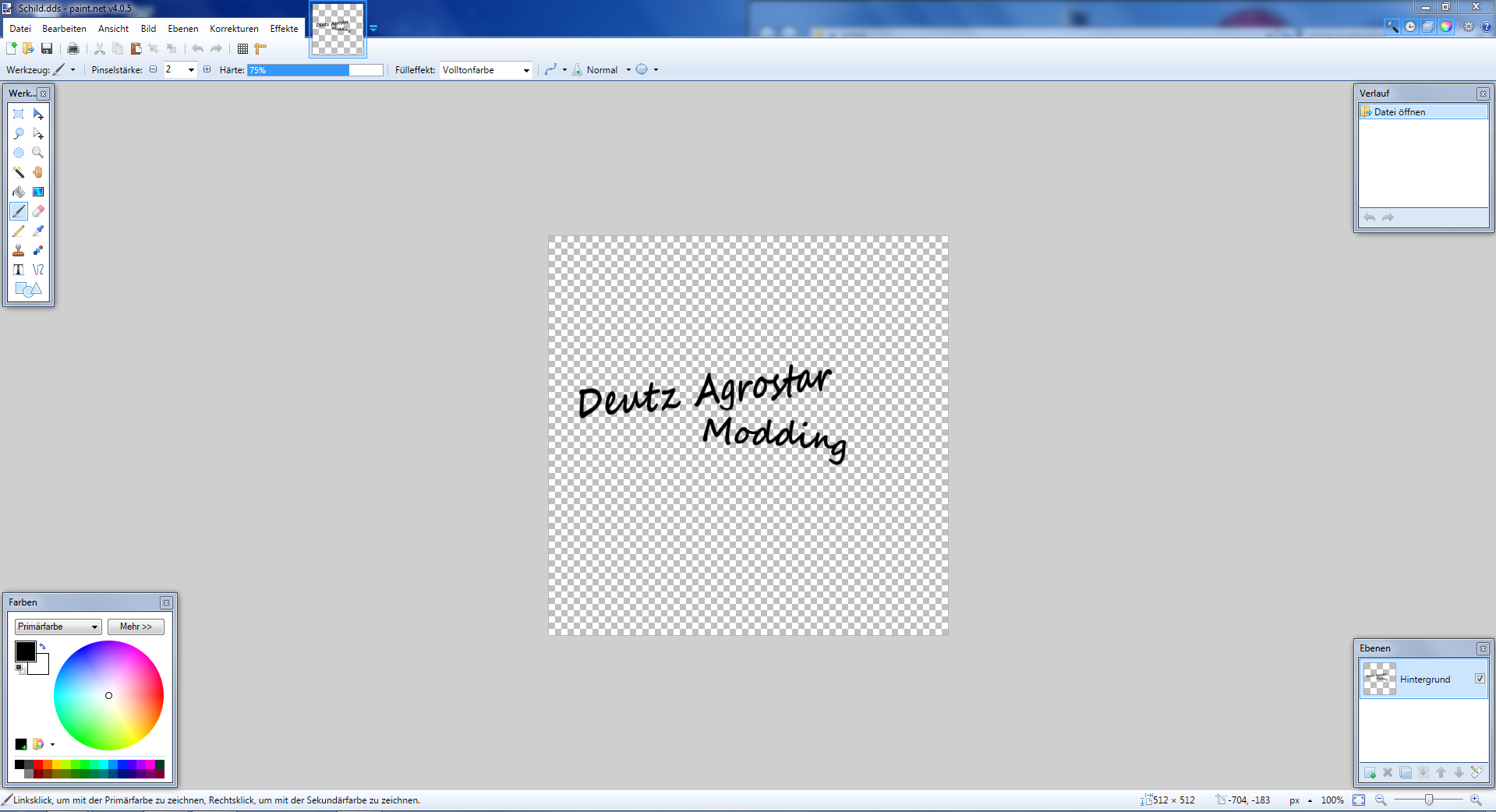Select the Clone Stamp tool
Image resolution: width=1496 pixels, height=812 pixels.
click(x=19, y=250)
